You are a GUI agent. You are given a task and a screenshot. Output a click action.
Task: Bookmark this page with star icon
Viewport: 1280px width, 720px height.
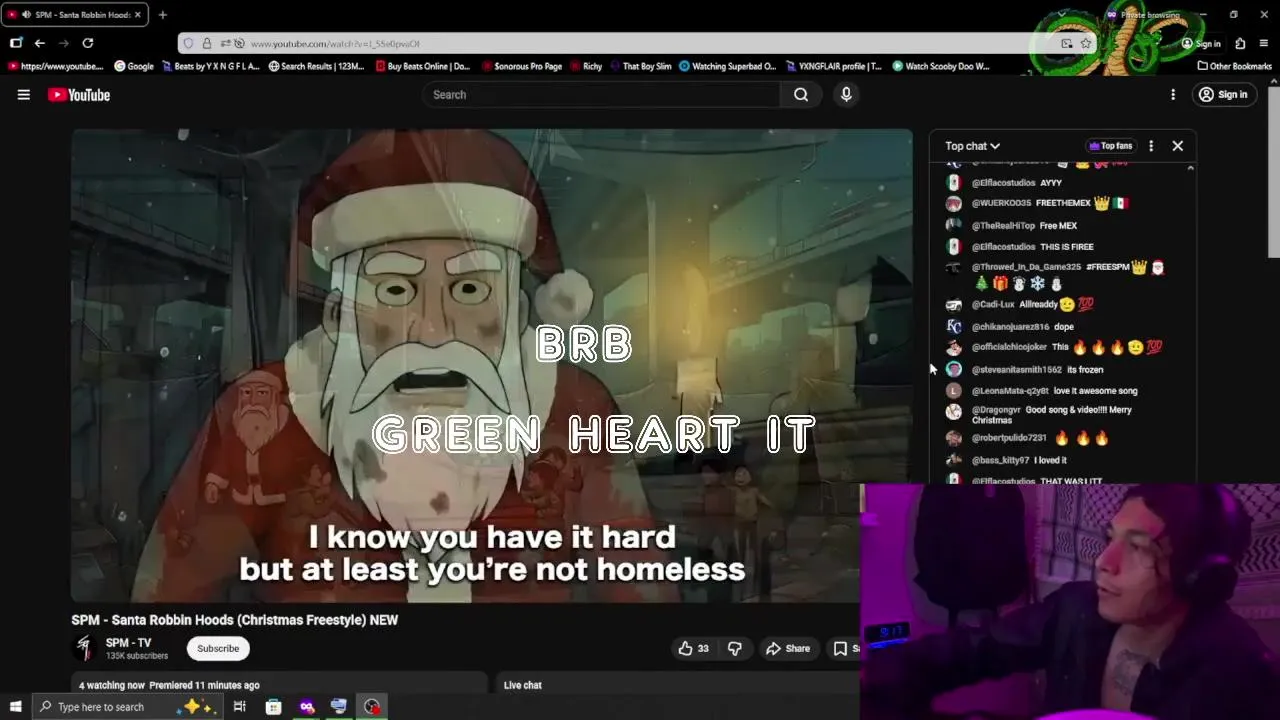point(1085,44)
